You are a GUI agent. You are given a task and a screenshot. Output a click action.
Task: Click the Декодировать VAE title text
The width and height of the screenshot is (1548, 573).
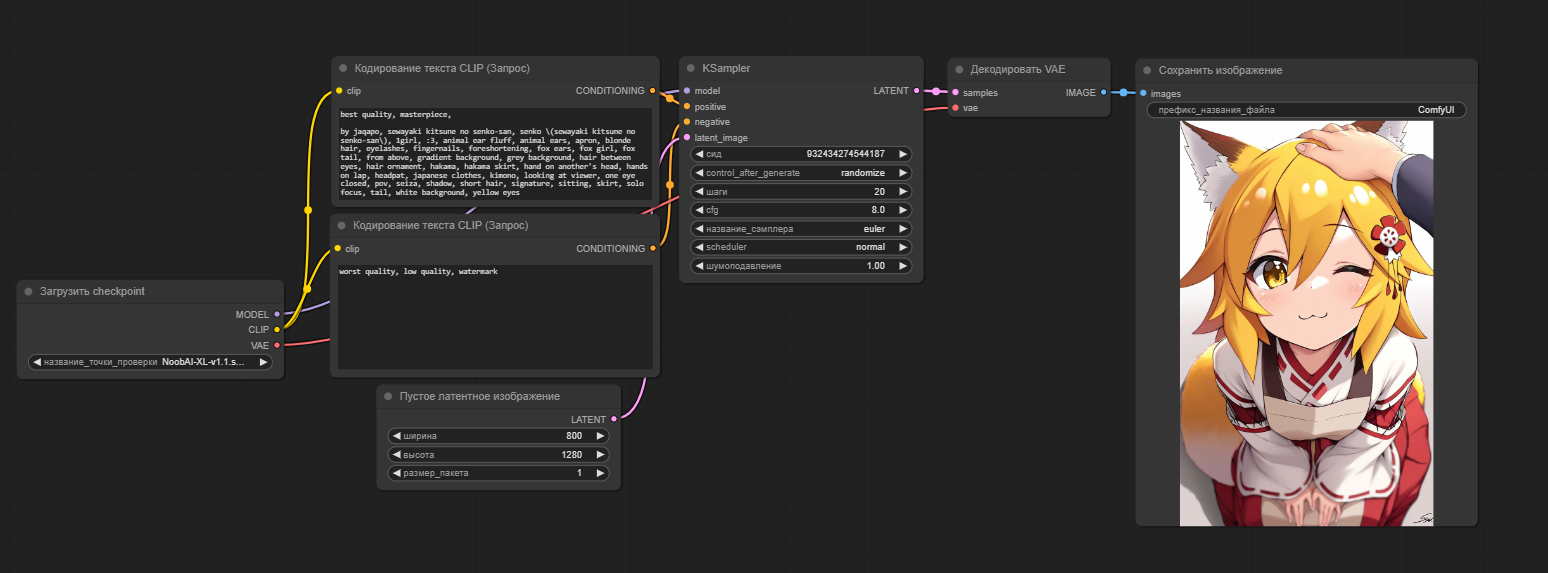[1018, 69]
